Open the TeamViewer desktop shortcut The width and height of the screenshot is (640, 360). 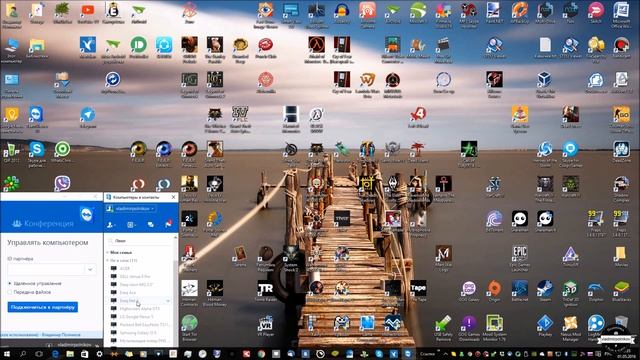coord(37,118)
